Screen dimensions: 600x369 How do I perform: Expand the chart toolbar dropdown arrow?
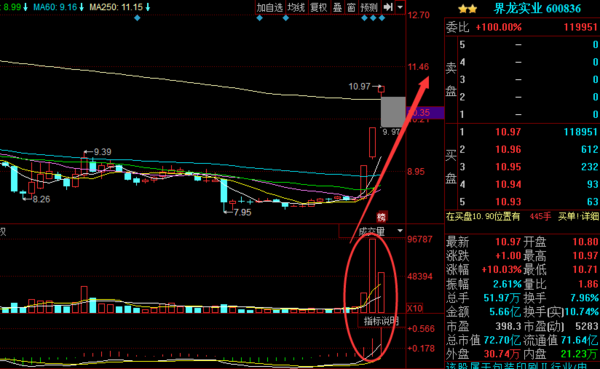click(x=400, y=7)
